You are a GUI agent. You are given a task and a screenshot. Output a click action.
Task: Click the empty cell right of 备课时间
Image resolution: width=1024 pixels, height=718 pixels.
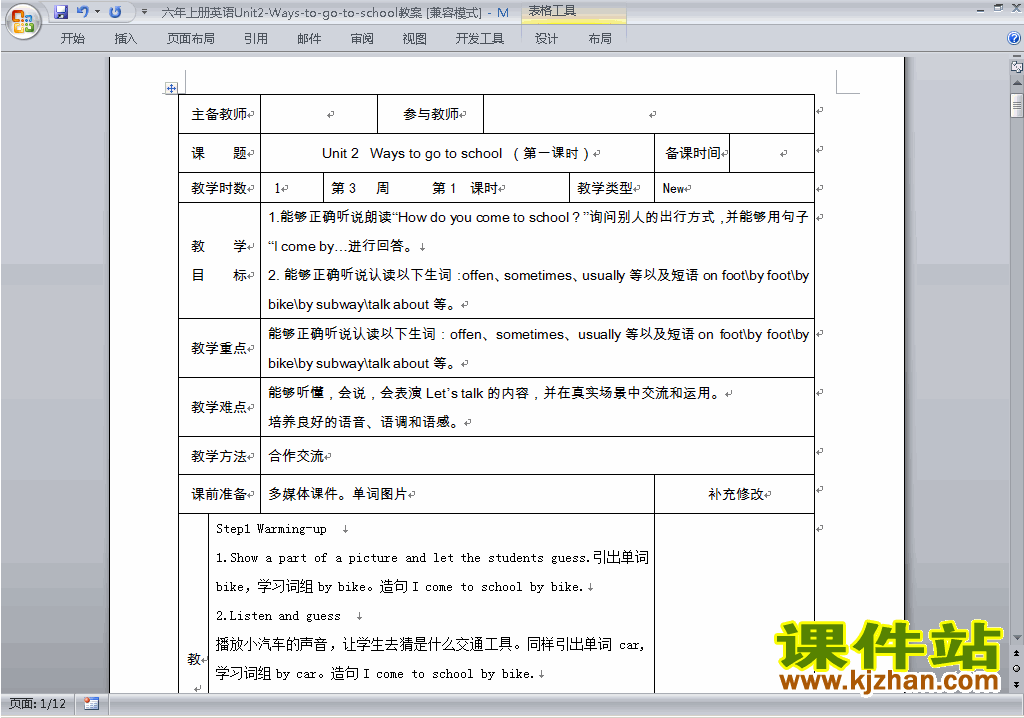click(772, 154)
